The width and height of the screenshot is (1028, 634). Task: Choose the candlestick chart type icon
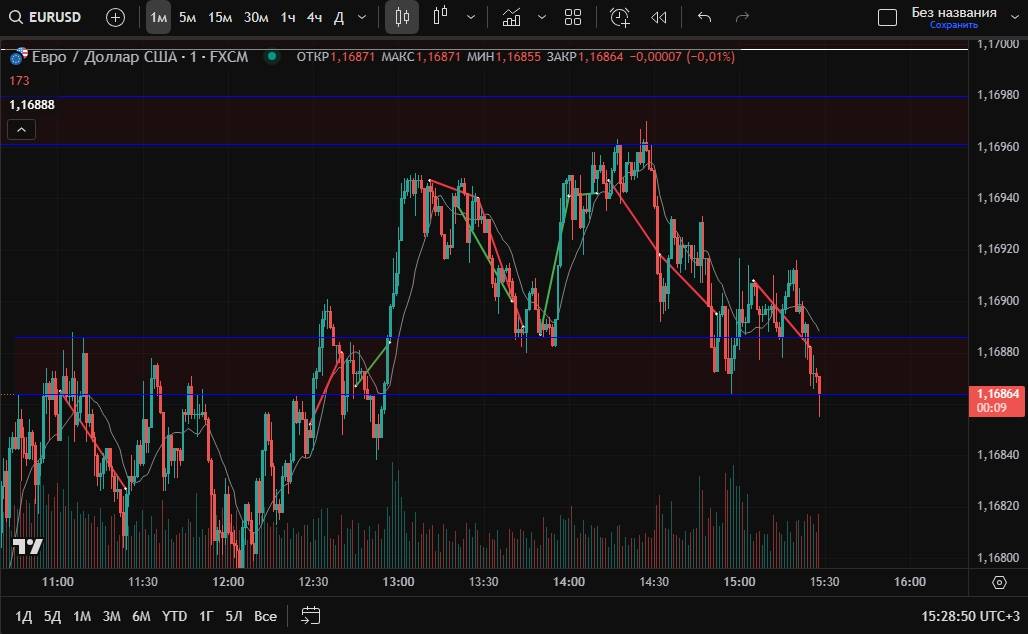pos(403,17)
